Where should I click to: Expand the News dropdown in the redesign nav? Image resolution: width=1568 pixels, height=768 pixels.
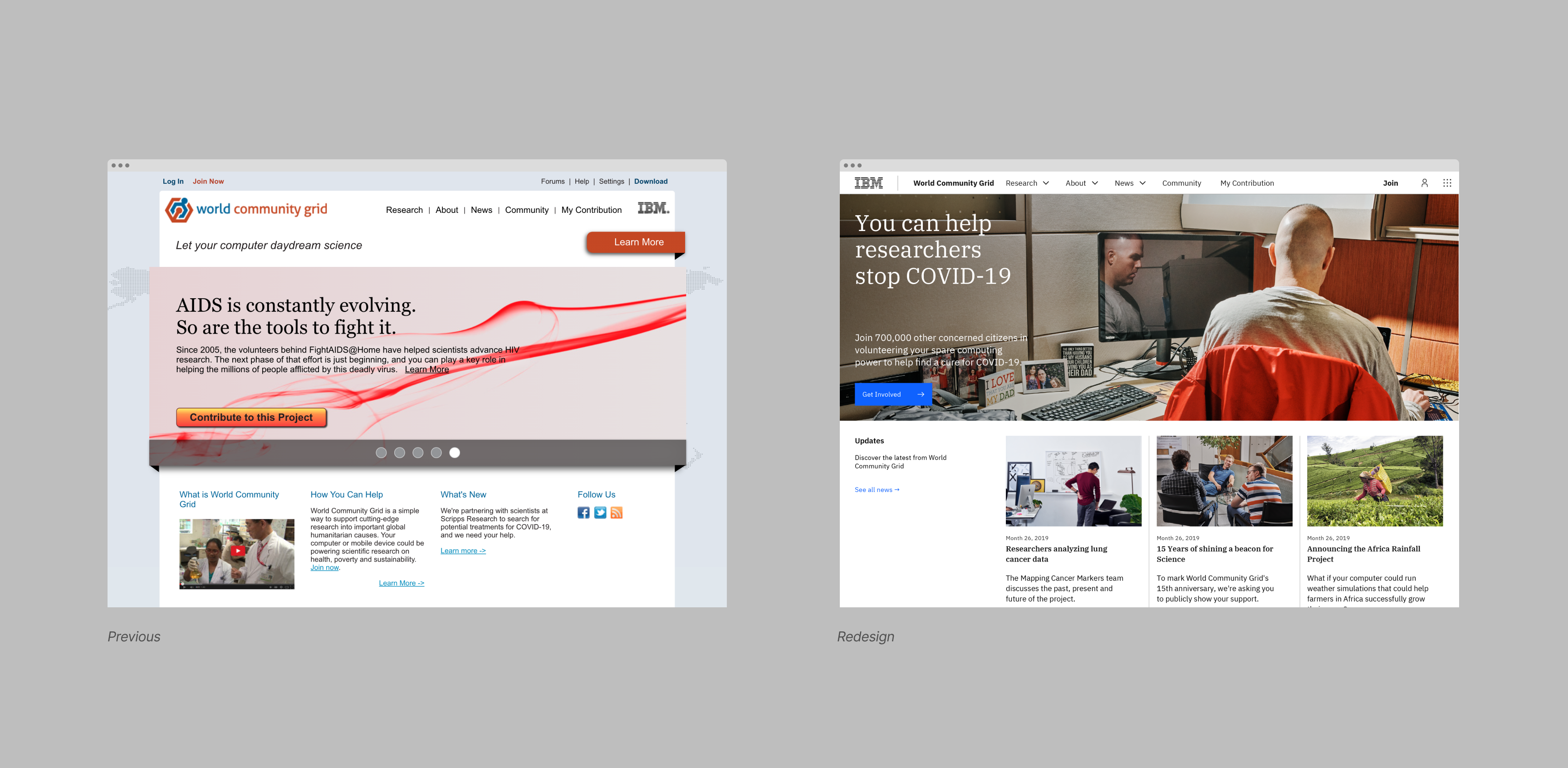tap(1130, 183)
